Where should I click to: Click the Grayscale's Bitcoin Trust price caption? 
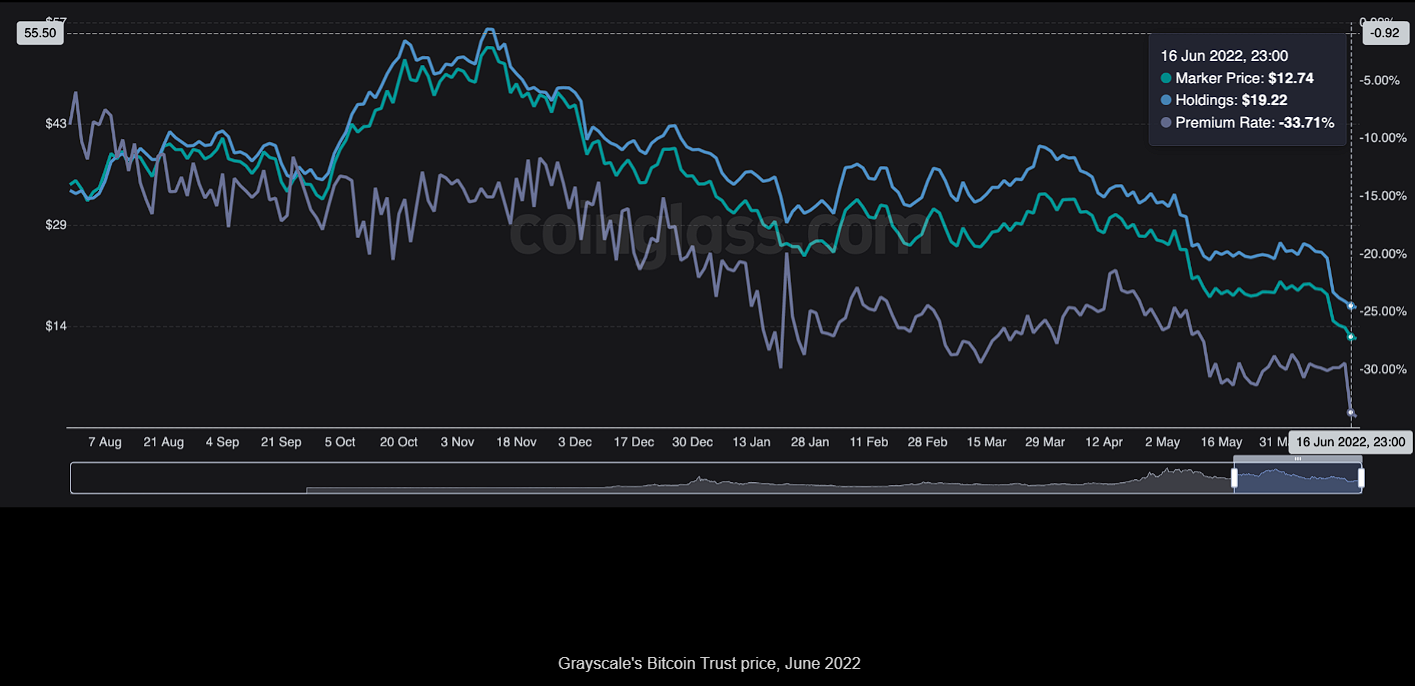pyautogui.click(x=708, y=664)
